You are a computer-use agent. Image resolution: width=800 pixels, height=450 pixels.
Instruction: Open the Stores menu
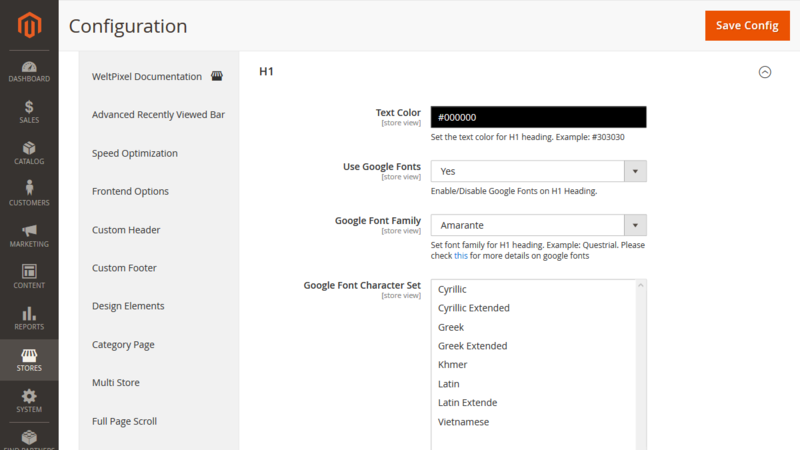pyautogui.click(x=29, y=360)
